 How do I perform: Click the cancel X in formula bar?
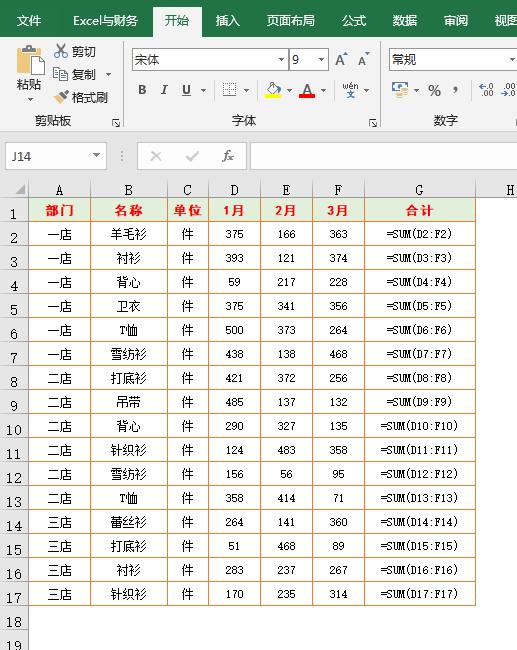[156, 156]
